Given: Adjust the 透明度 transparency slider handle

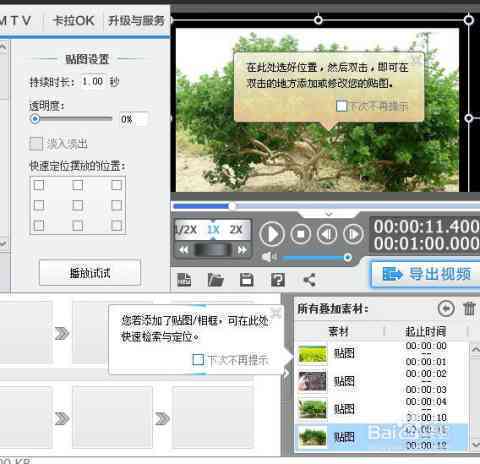Looking at the screenshot, I should click(35, 119).
